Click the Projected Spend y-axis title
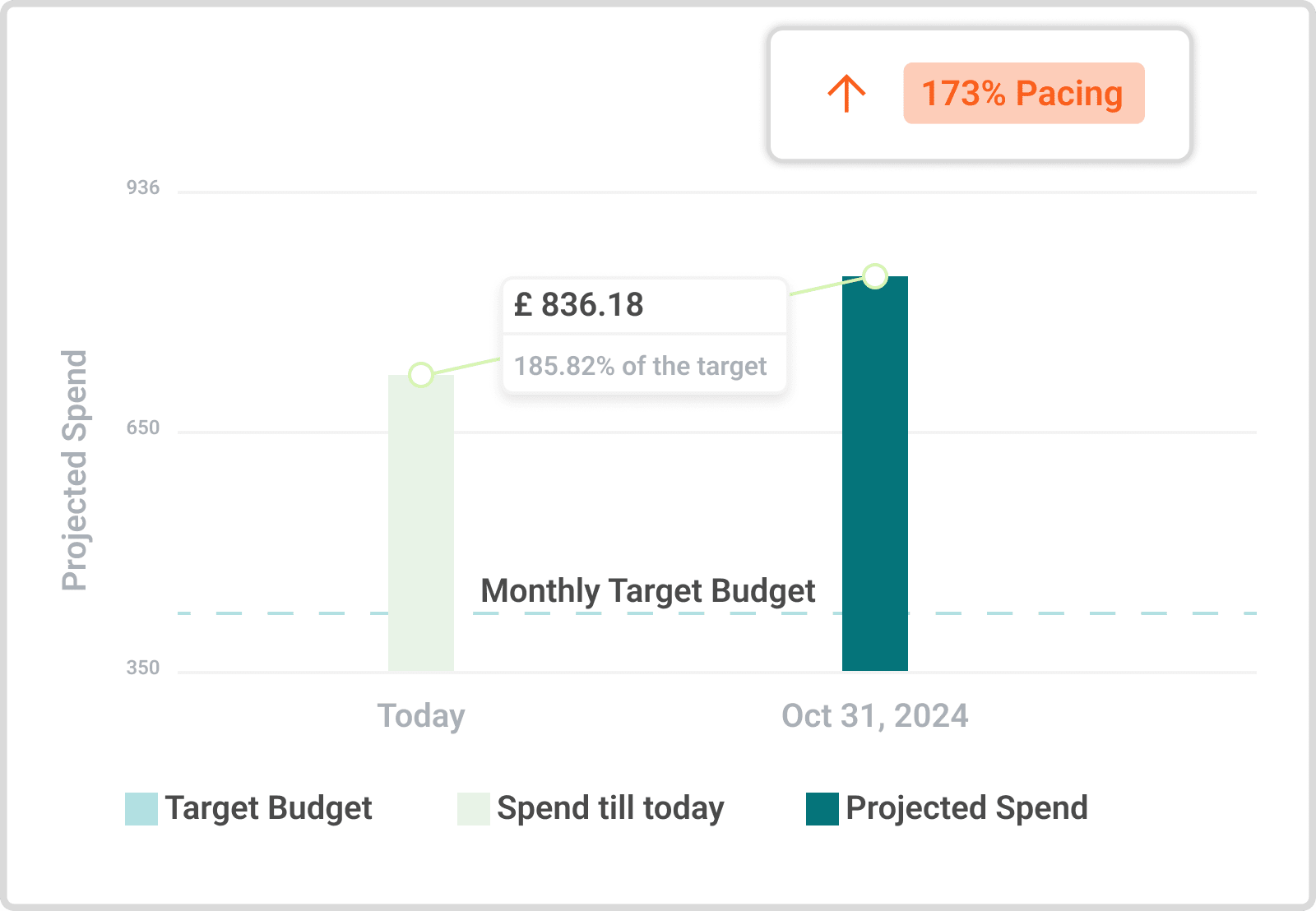 (75, 470)
